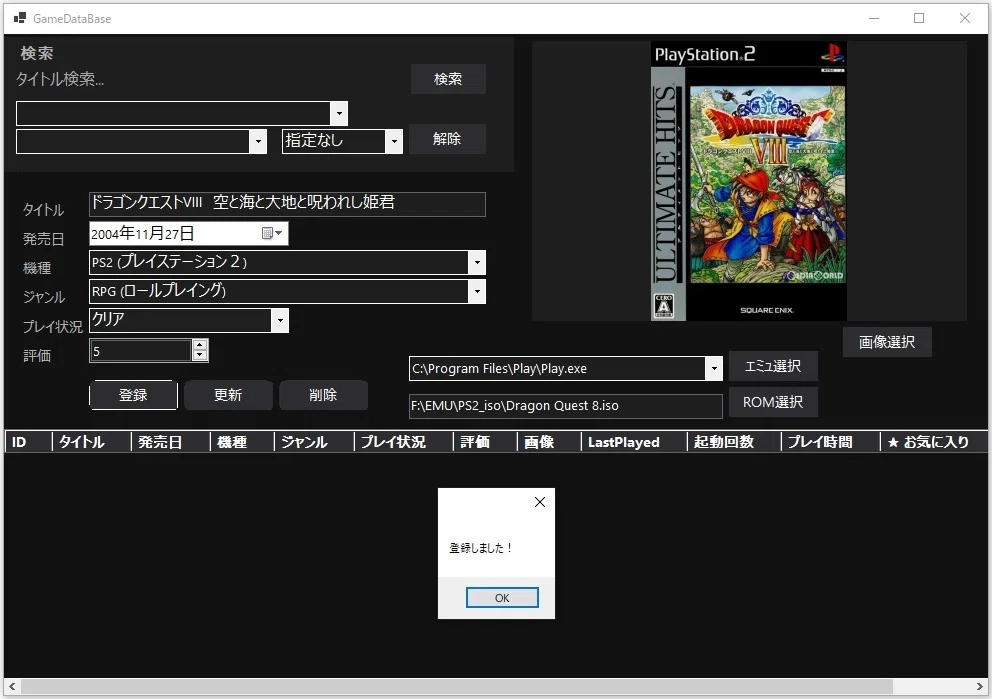This screenshot has height=699, width=992.
Task: Open the title search combo box dropdown arrow
Action: tap(339, 114)
